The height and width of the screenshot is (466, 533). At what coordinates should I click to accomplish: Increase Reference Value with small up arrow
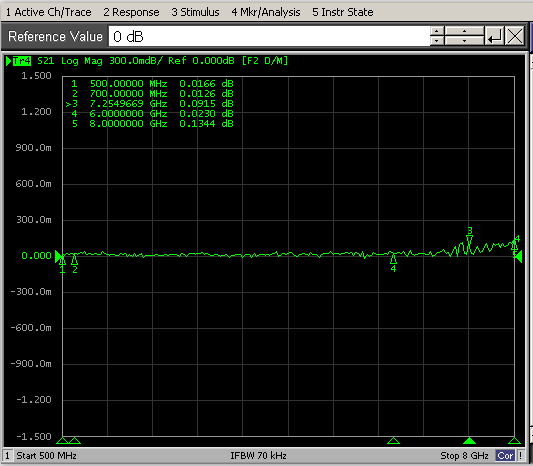tap(437, 31)
